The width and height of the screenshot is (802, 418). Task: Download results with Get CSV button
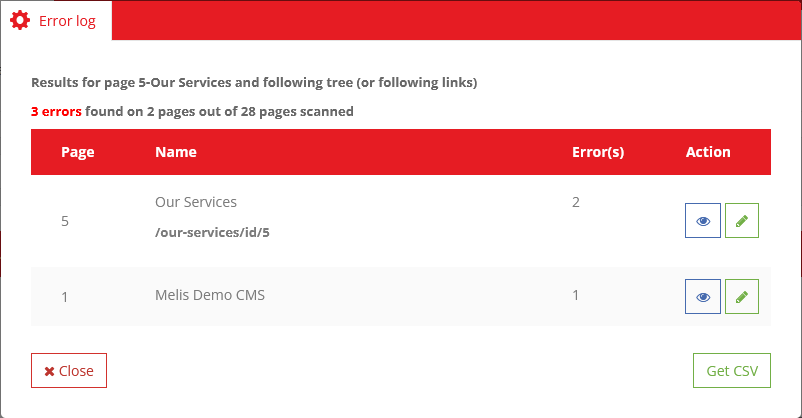[732, 370]
